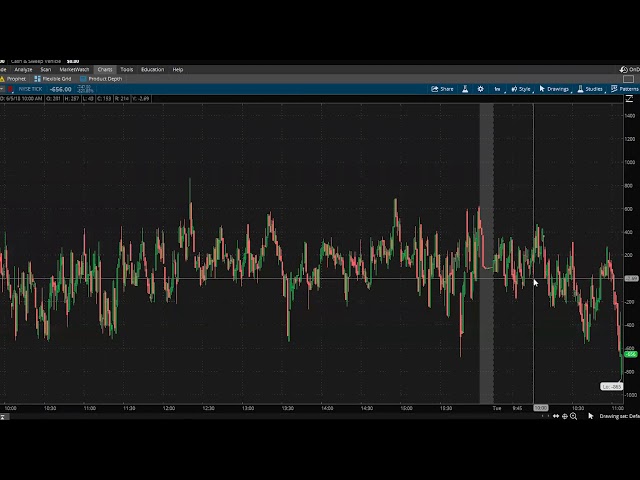Open the Flexible Grid subtab

(x=53, y=79)
